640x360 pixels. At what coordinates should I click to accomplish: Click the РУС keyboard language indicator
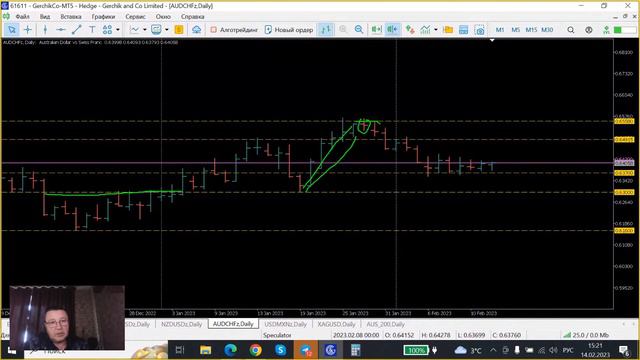[x=568, y=350]
